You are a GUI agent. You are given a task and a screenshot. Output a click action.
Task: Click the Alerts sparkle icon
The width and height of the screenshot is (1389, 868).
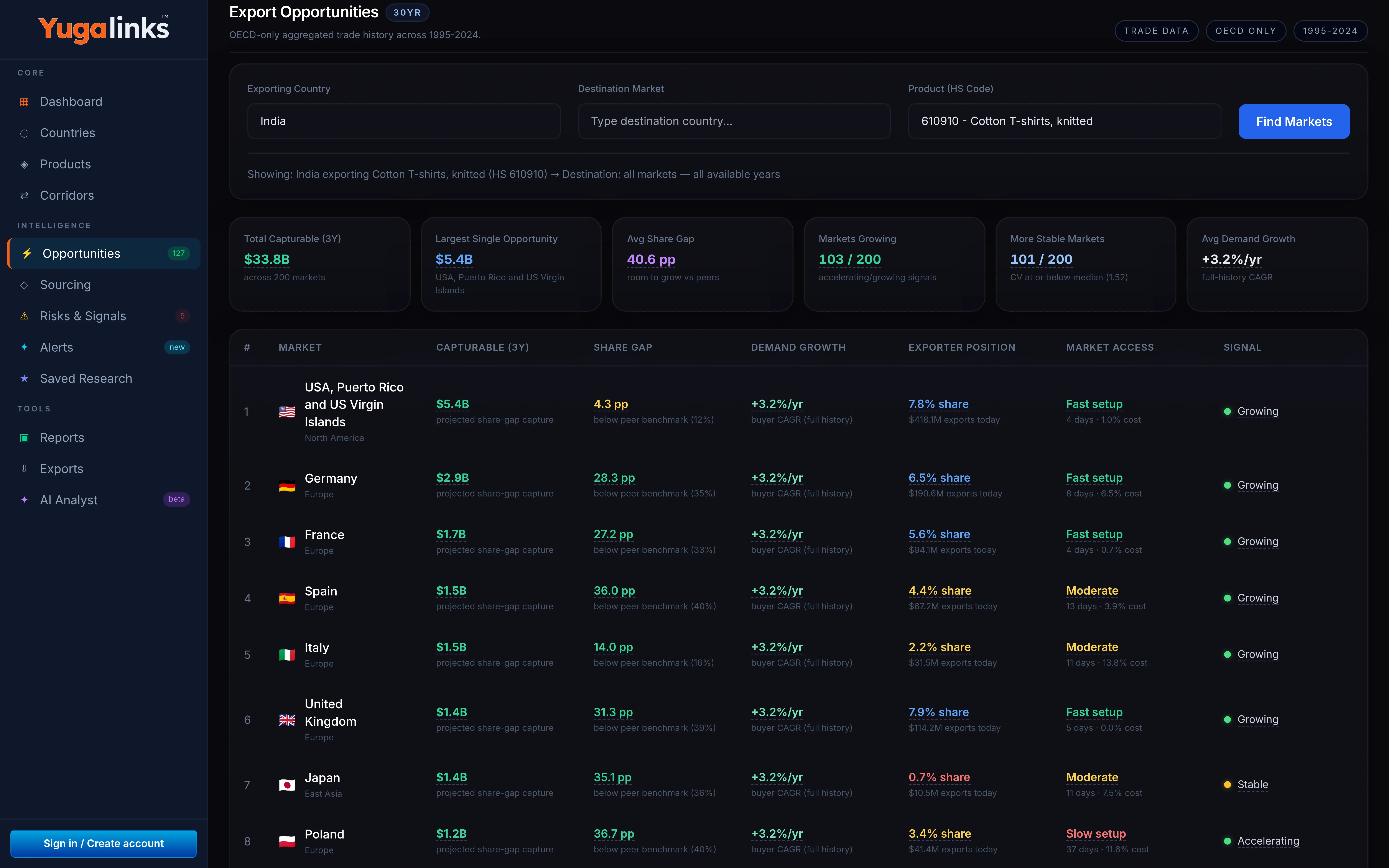pyautogui.click(x=24, y=347)
